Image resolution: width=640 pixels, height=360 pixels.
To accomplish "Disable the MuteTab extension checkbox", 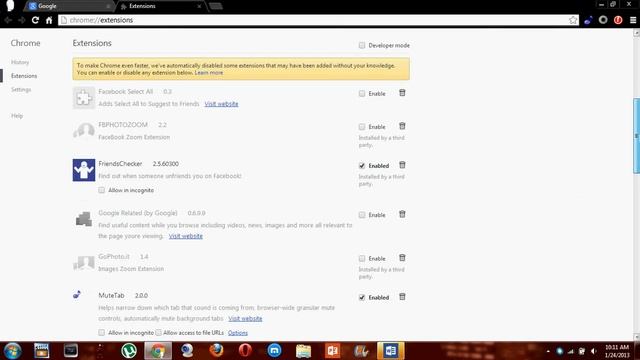I will (x=362, y=298).
